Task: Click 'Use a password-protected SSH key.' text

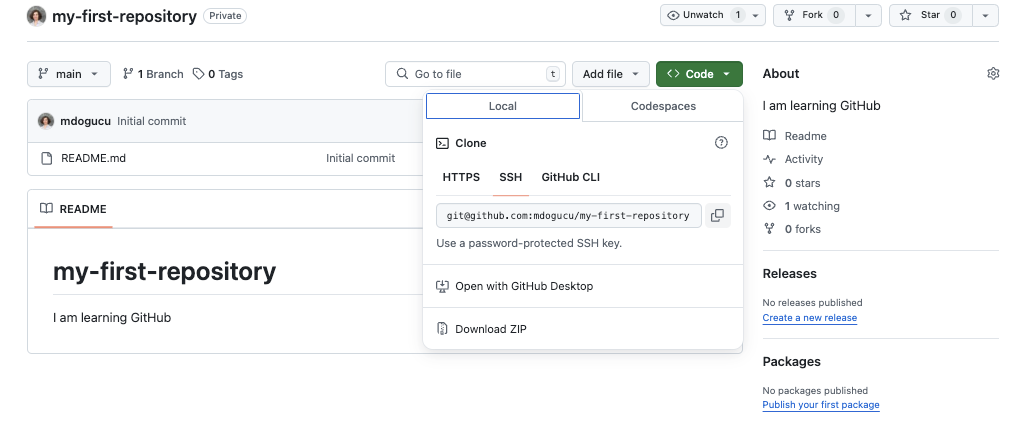Action: pos(529,243)
